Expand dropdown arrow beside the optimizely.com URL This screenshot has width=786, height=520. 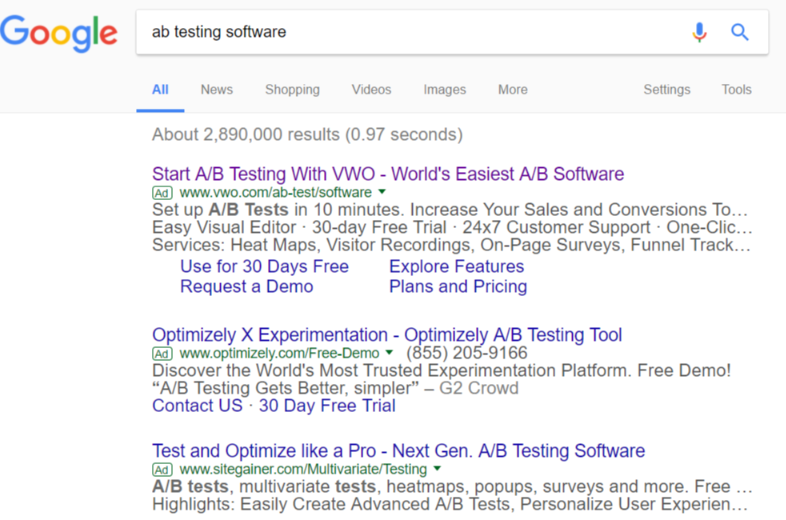click(389, 353)
